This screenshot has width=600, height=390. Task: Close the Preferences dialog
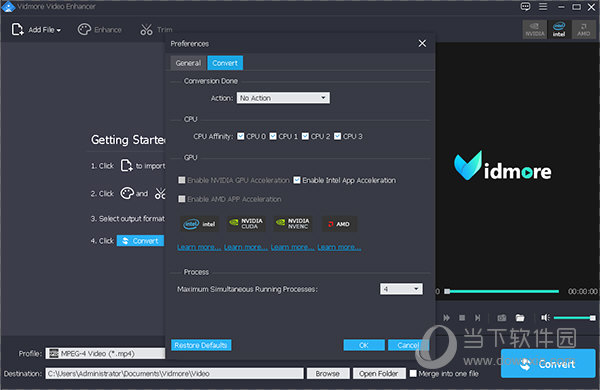(x=422, y=44)
